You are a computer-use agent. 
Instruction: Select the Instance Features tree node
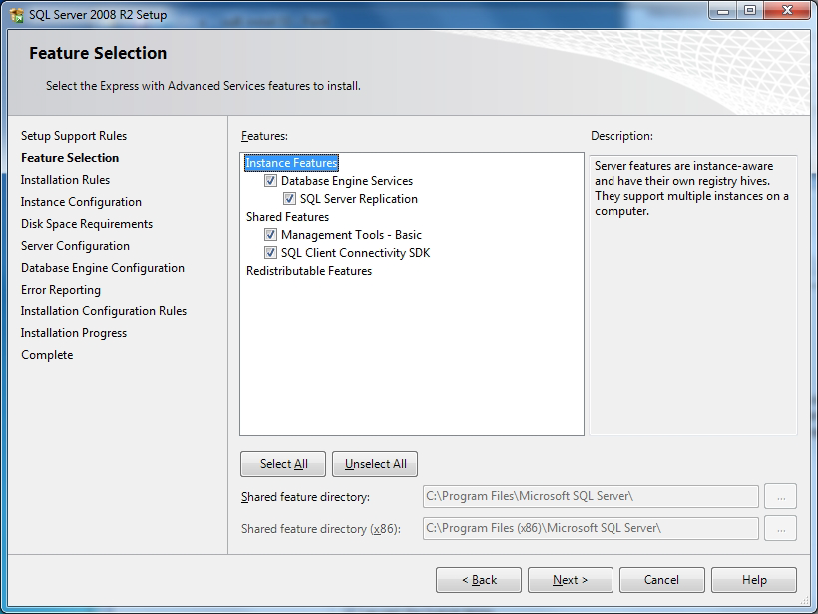pos(292,163)
